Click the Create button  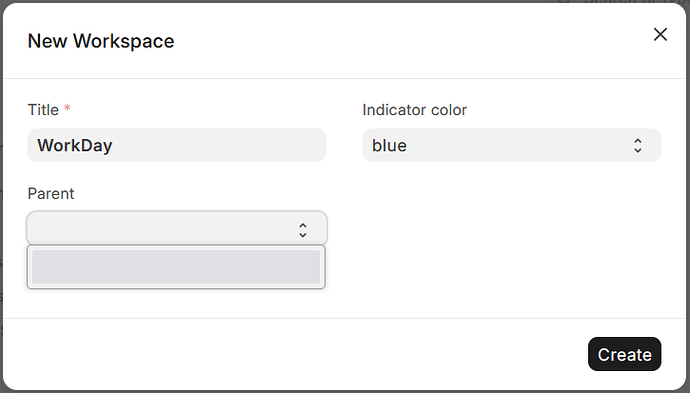[x=624, y=354]
